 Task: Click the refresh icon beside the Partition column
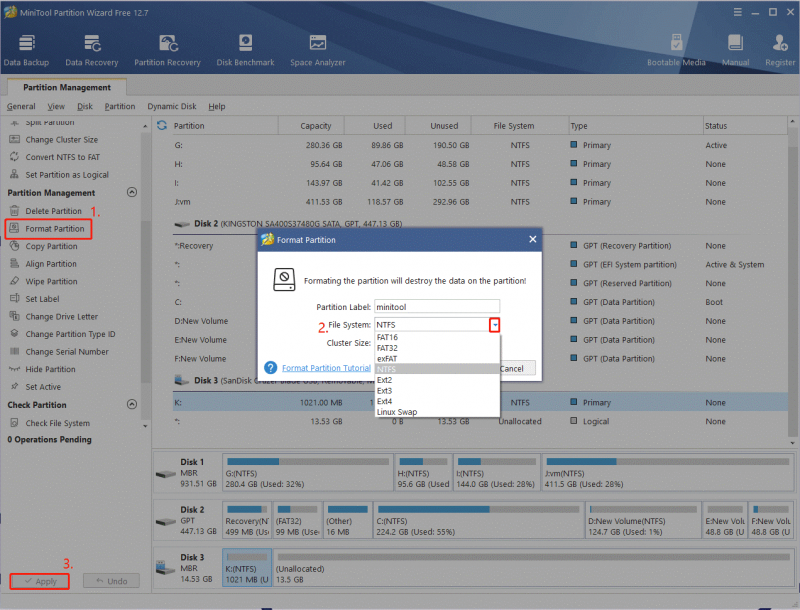coord(162,125)
